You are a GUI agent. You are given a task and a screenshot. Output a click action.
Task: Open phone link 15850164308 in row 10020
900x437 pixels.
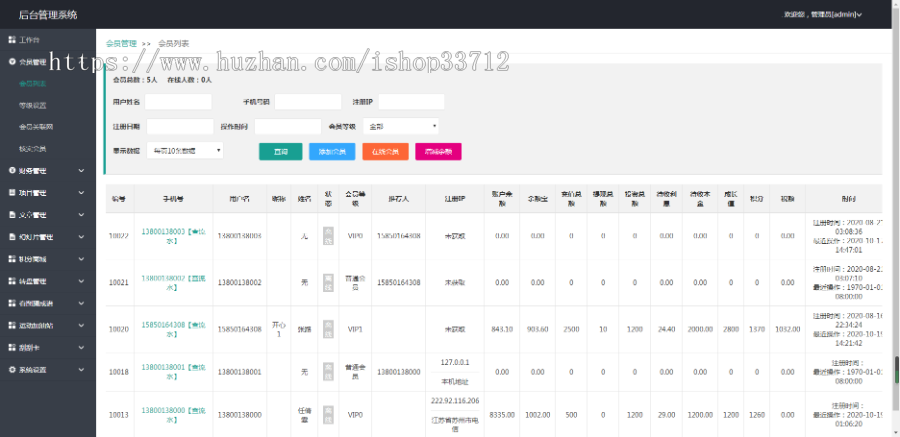[173, 329]
